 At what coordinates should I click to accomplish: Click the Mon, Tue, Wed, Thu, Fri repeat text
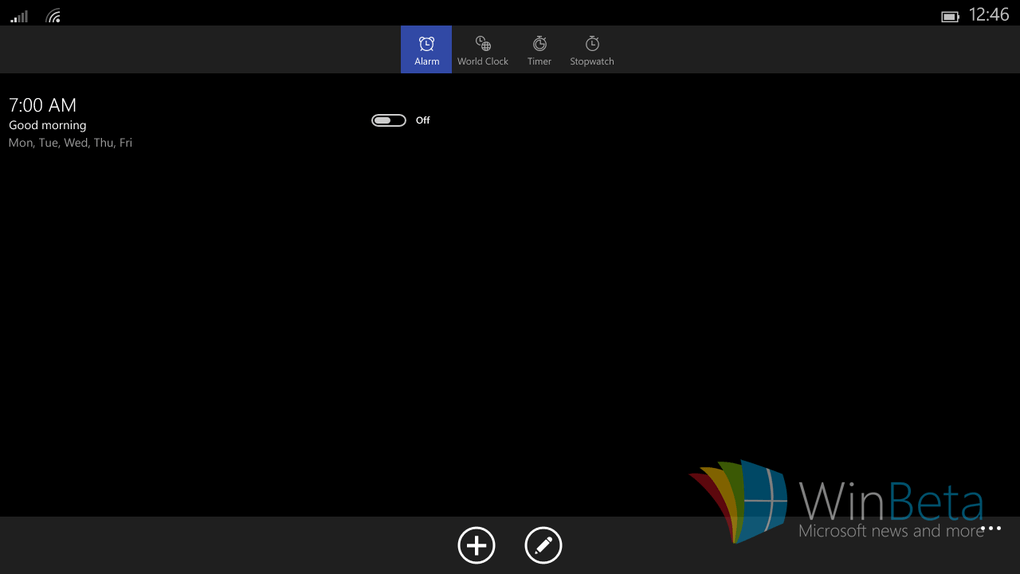[x=70, y=143]
